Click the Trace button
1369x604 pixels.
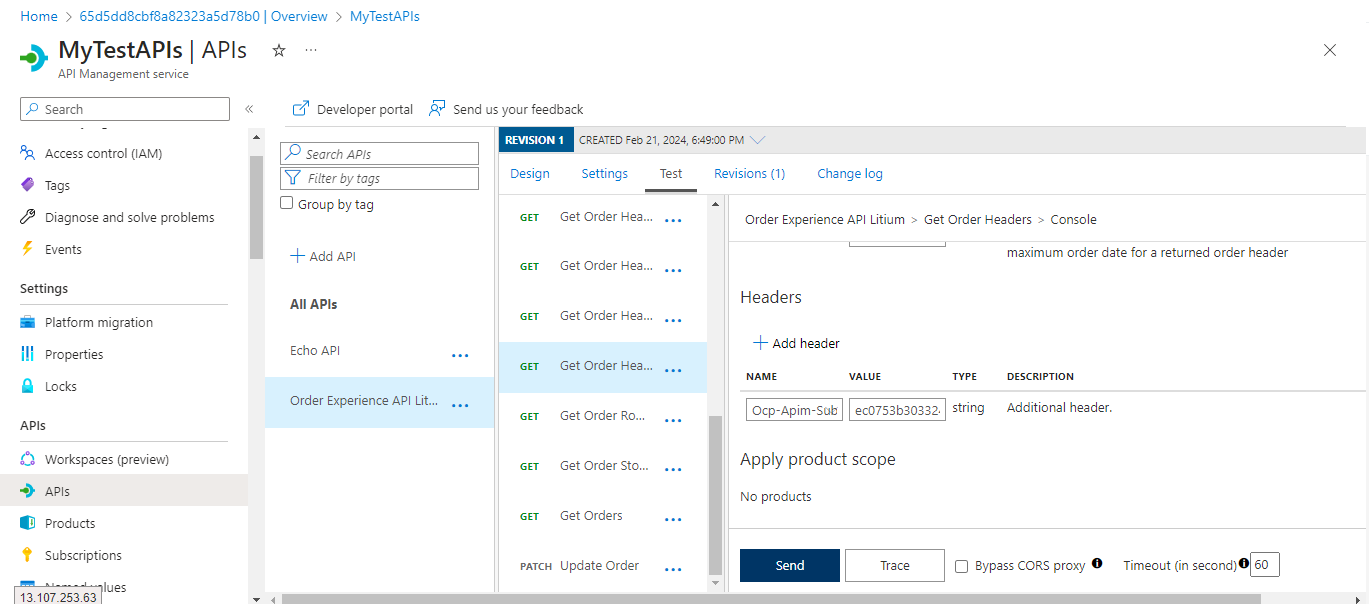coord(895,565)
